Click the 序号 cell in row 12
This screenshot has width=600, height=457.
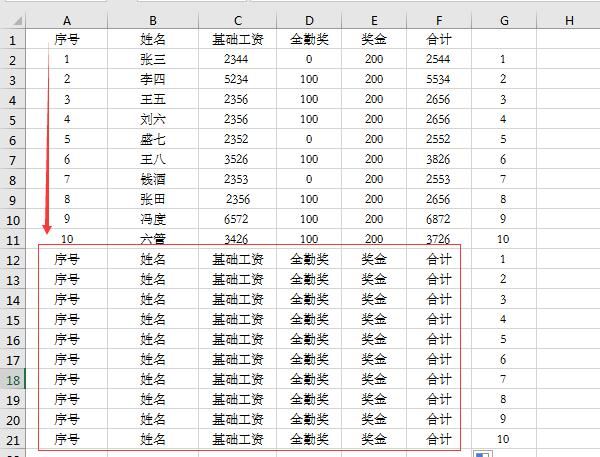67,259
